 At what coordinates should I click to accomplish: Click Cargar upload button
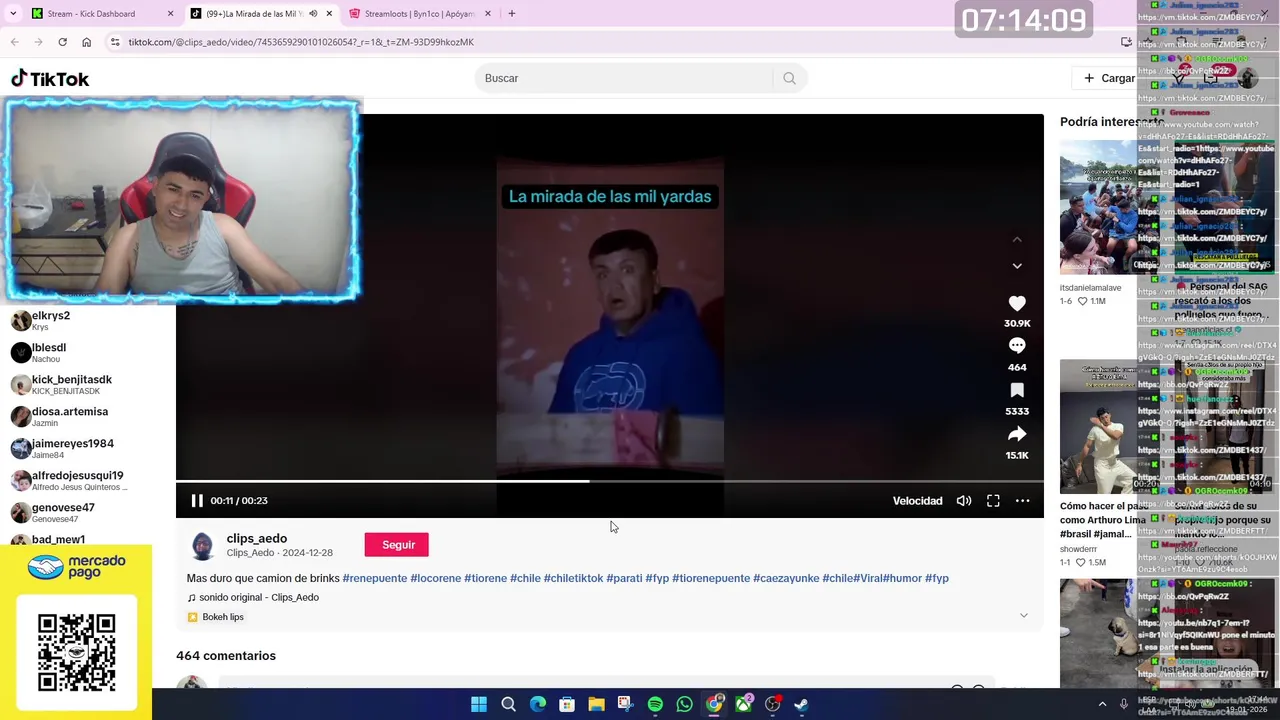(1110, 78)
